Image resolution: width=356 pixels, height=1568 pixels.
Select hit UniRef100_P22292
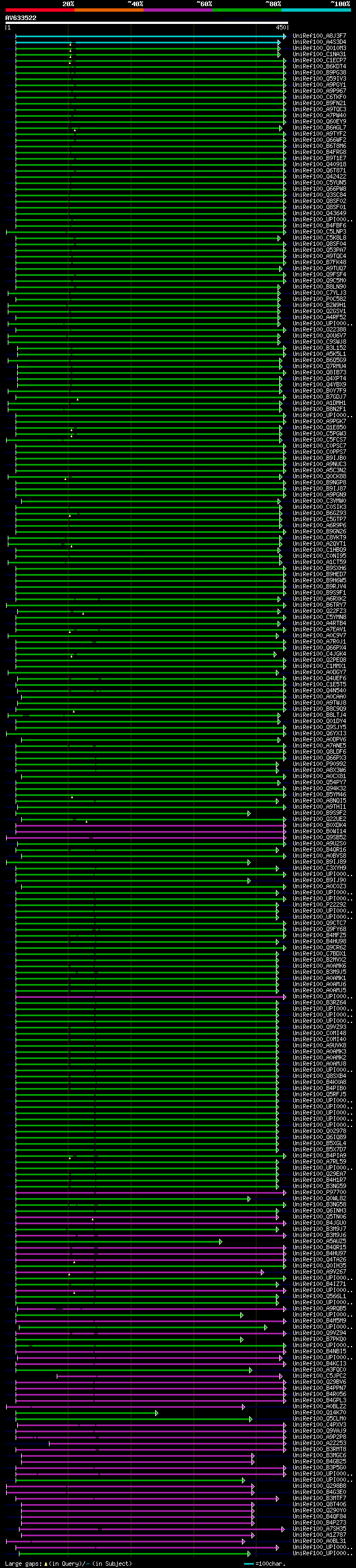319,904
